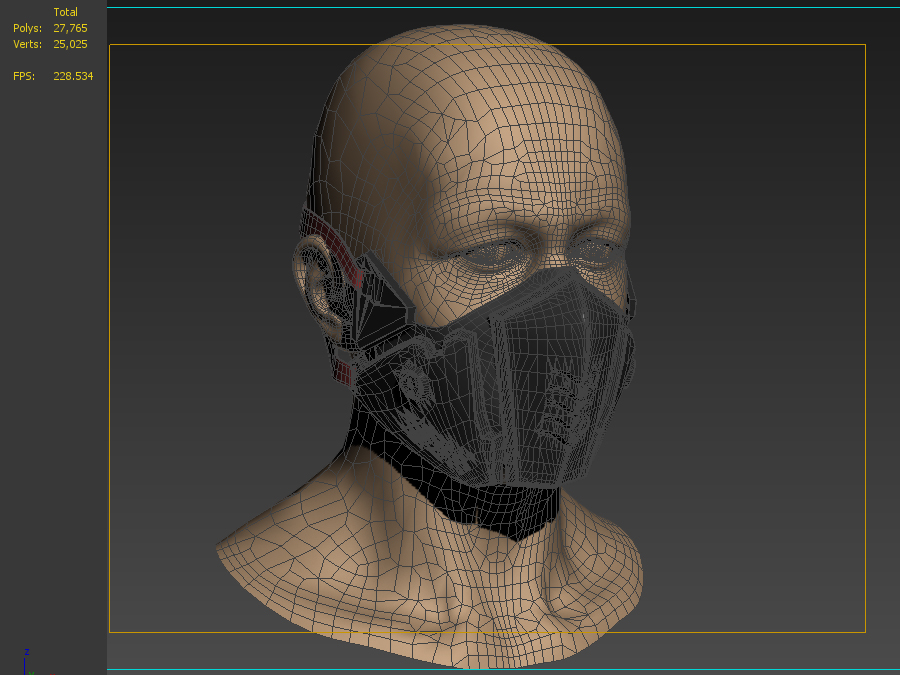The height and width of the screenshot is (675, 900).
Task: Click the red X axis gizmo arrow
Action: [52, 673]
